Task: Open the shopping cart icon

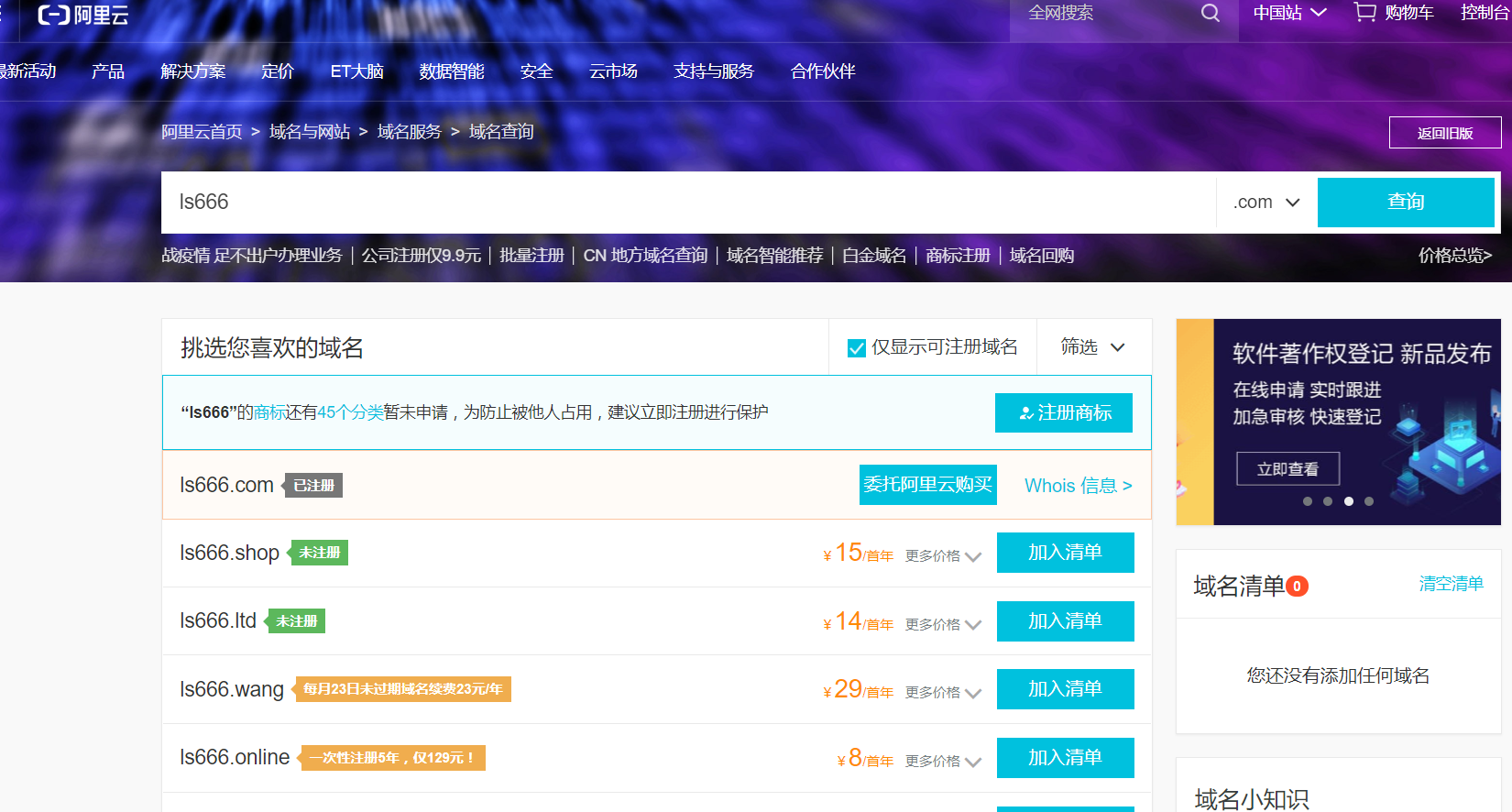Action: click(x=1364, y=13)
